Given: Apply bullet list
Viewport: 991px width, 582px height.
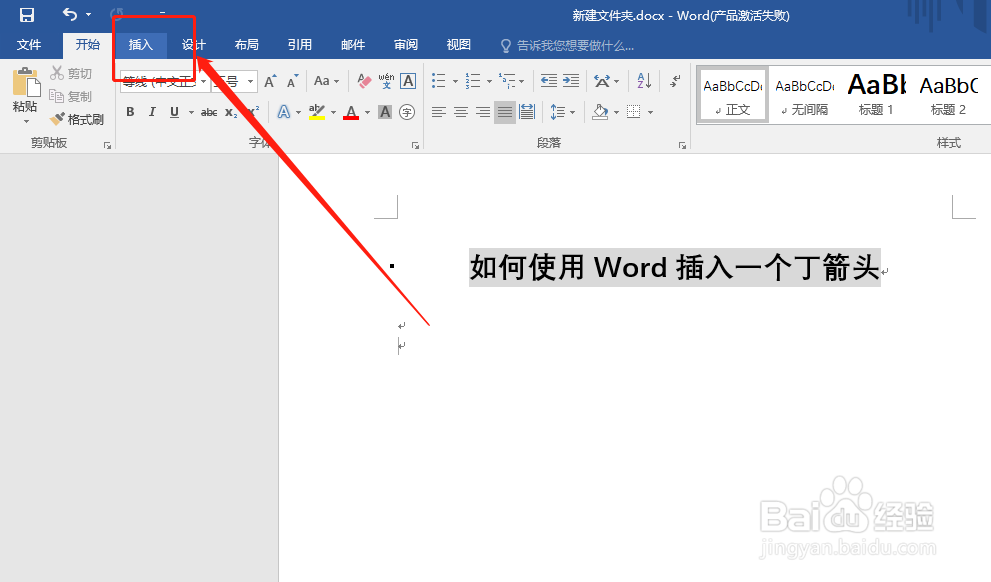Looking at the screenshot, I should (x=439, y=81).
